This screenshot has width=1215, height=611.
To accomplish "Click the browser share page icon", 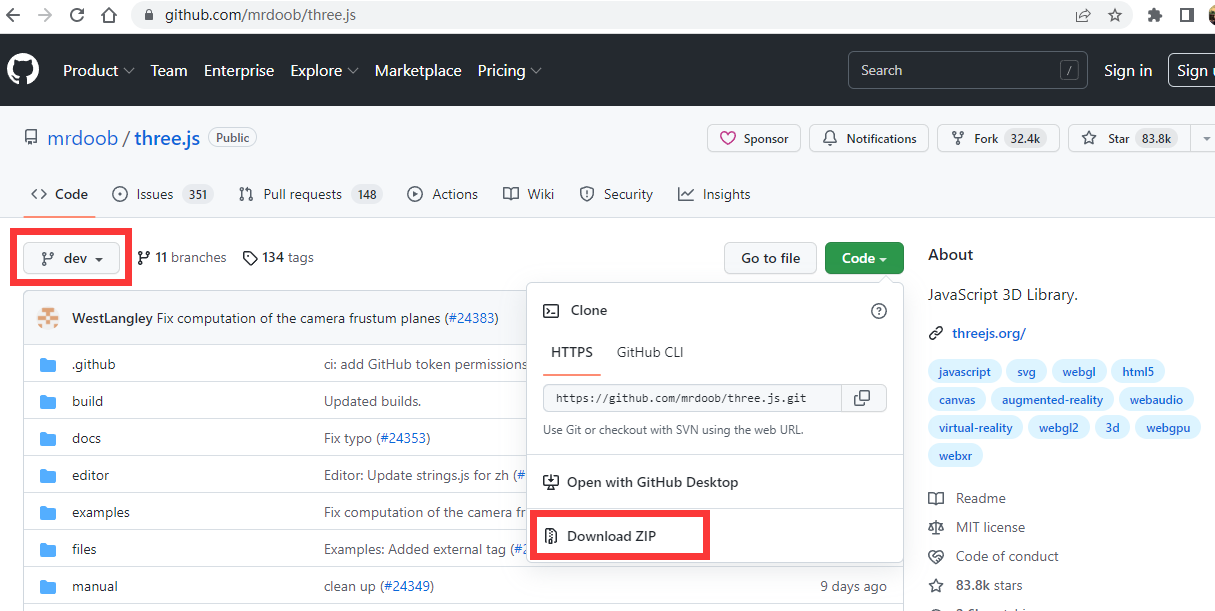I will [1083, 15].
